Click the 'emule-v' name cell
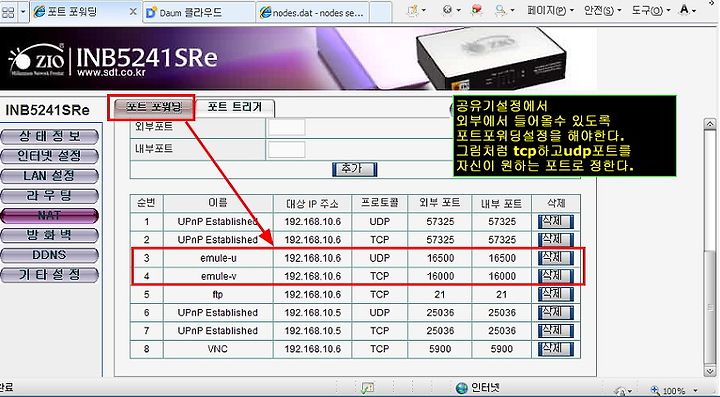The width and height of the screenshot is (720, 397). 218,276
